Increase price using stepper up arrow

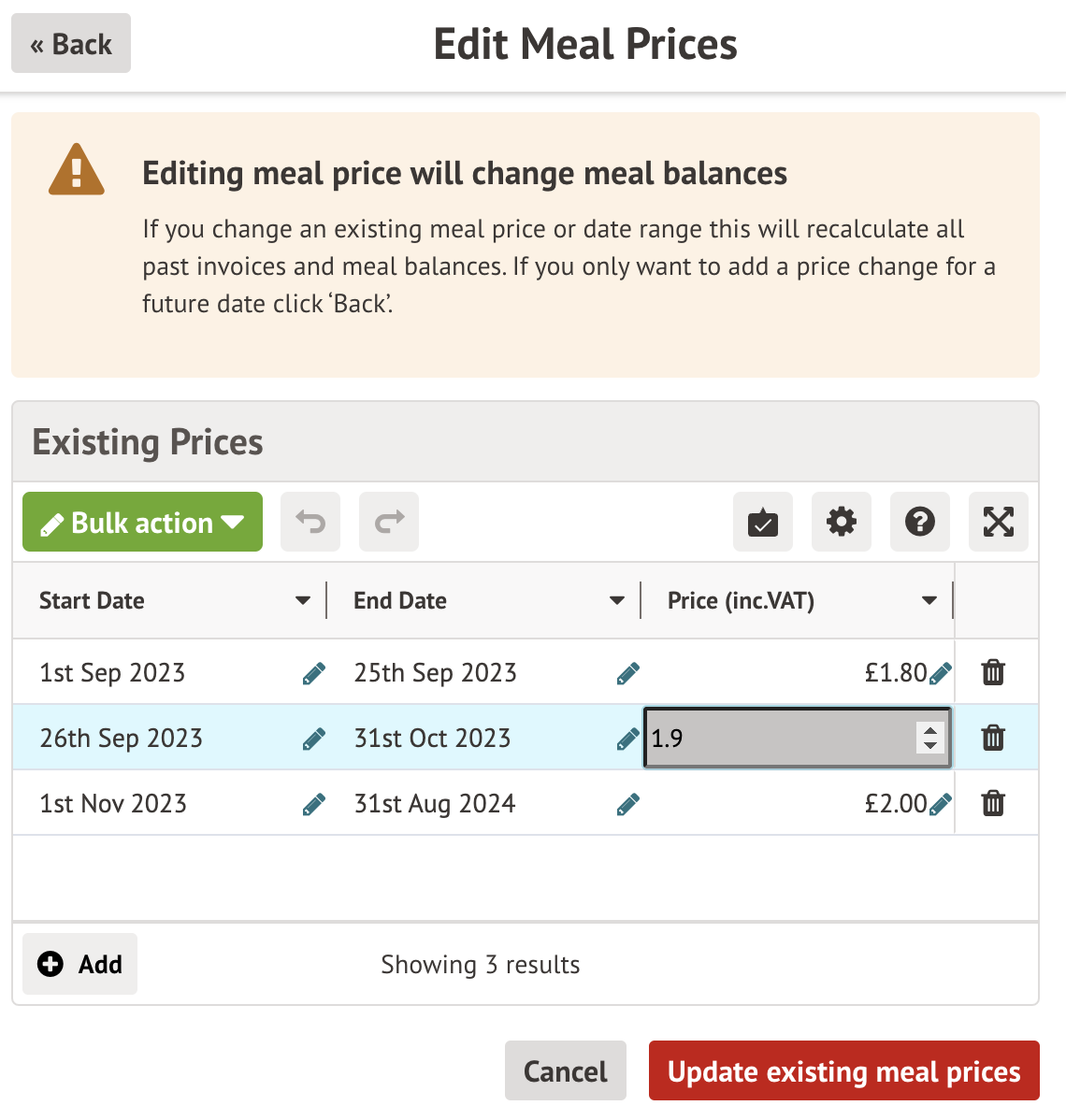pyautogui.click(x=929, y=731)
